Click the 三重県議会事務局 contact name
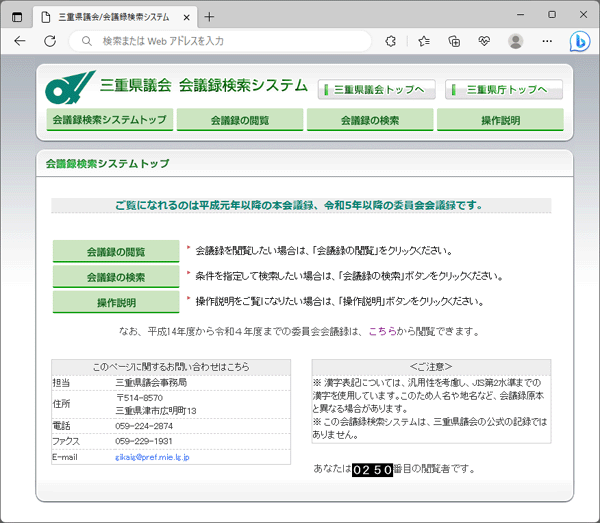 click(151, 383)
